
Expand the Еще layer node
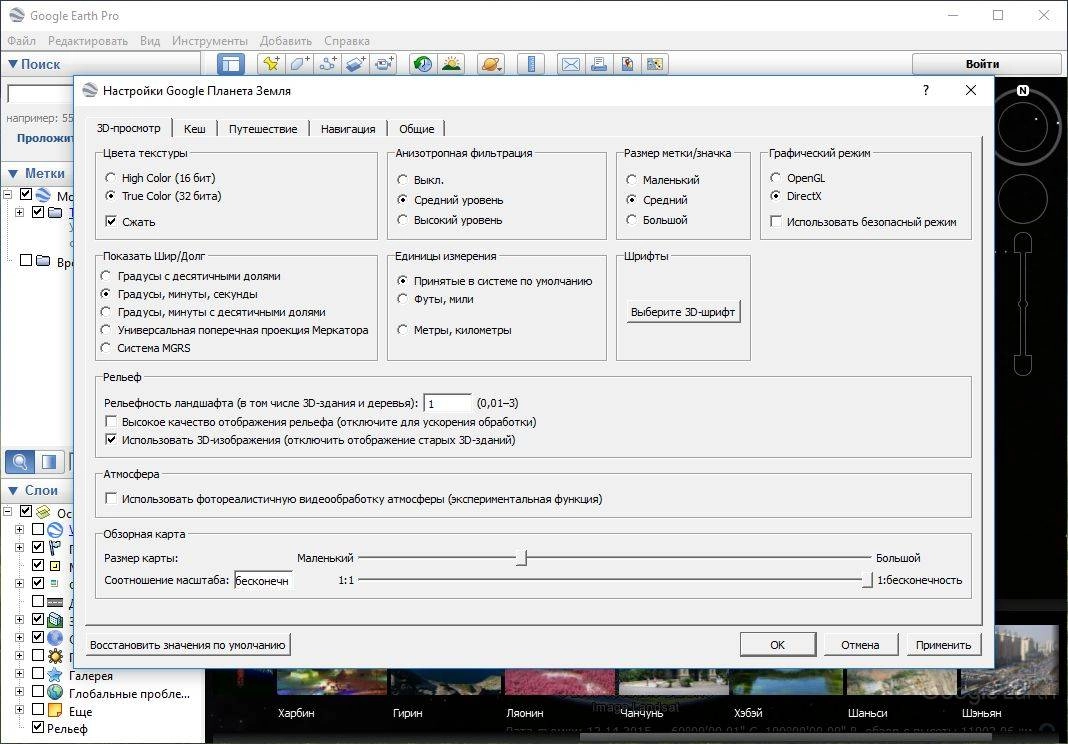(x=19, y=709)
